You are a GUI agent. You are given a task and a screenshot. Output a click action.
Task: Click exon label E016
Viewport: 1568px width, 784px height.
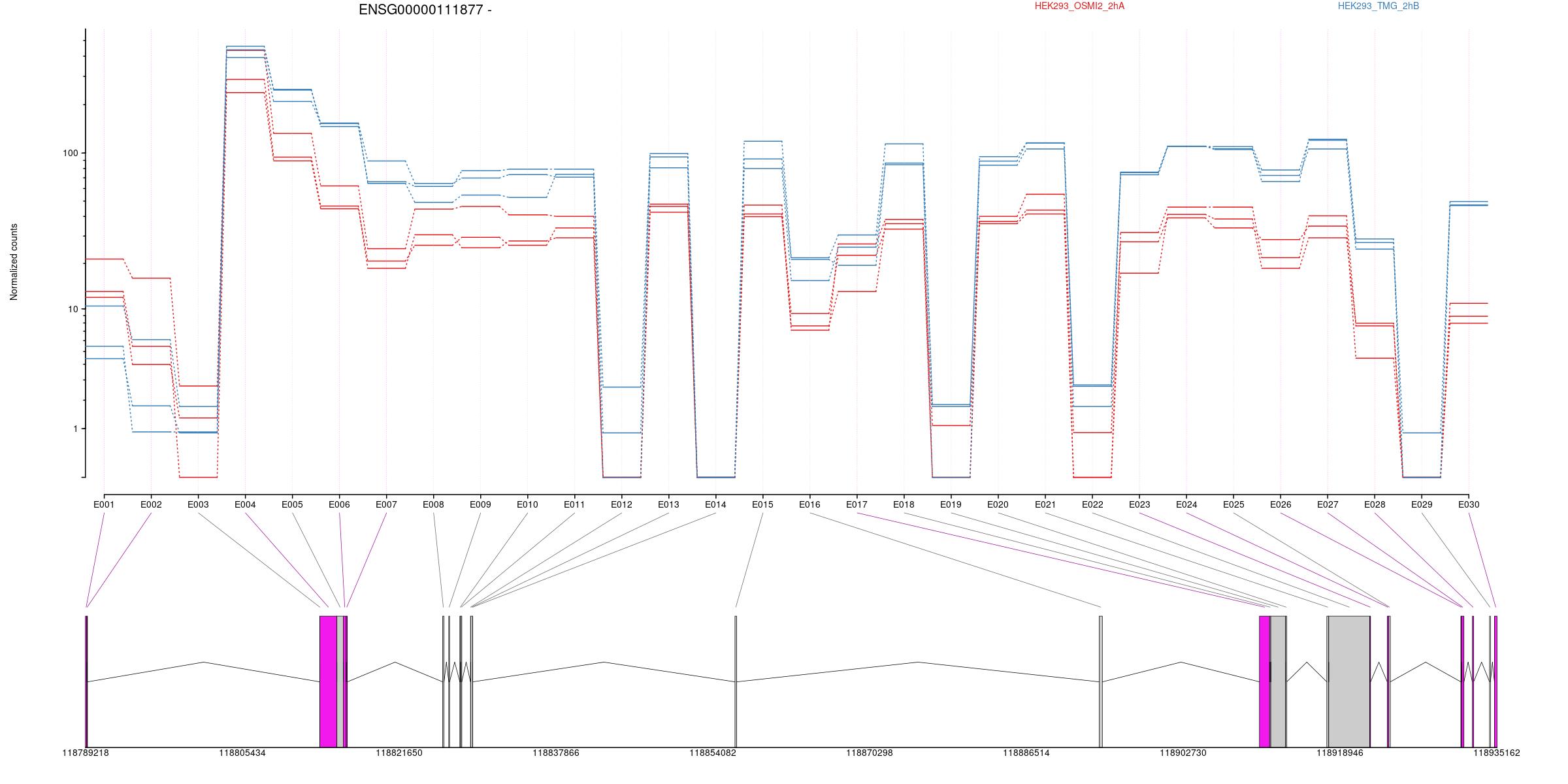coord(809,504)
